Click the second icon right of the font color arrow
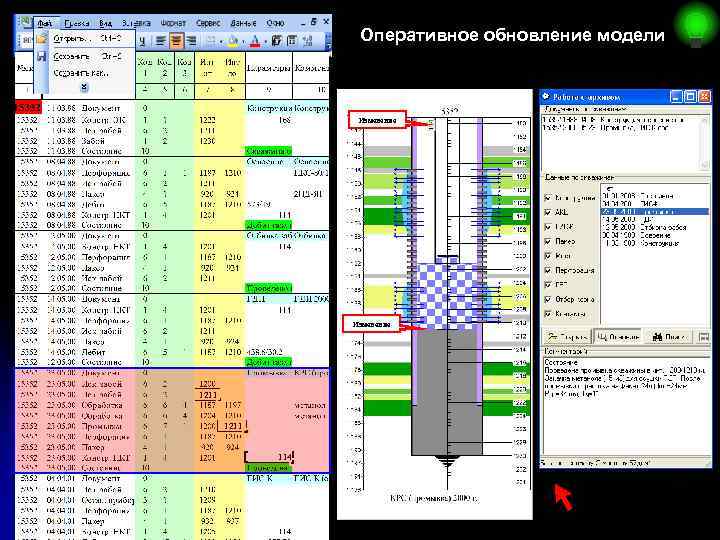 [x=292, y=41]
